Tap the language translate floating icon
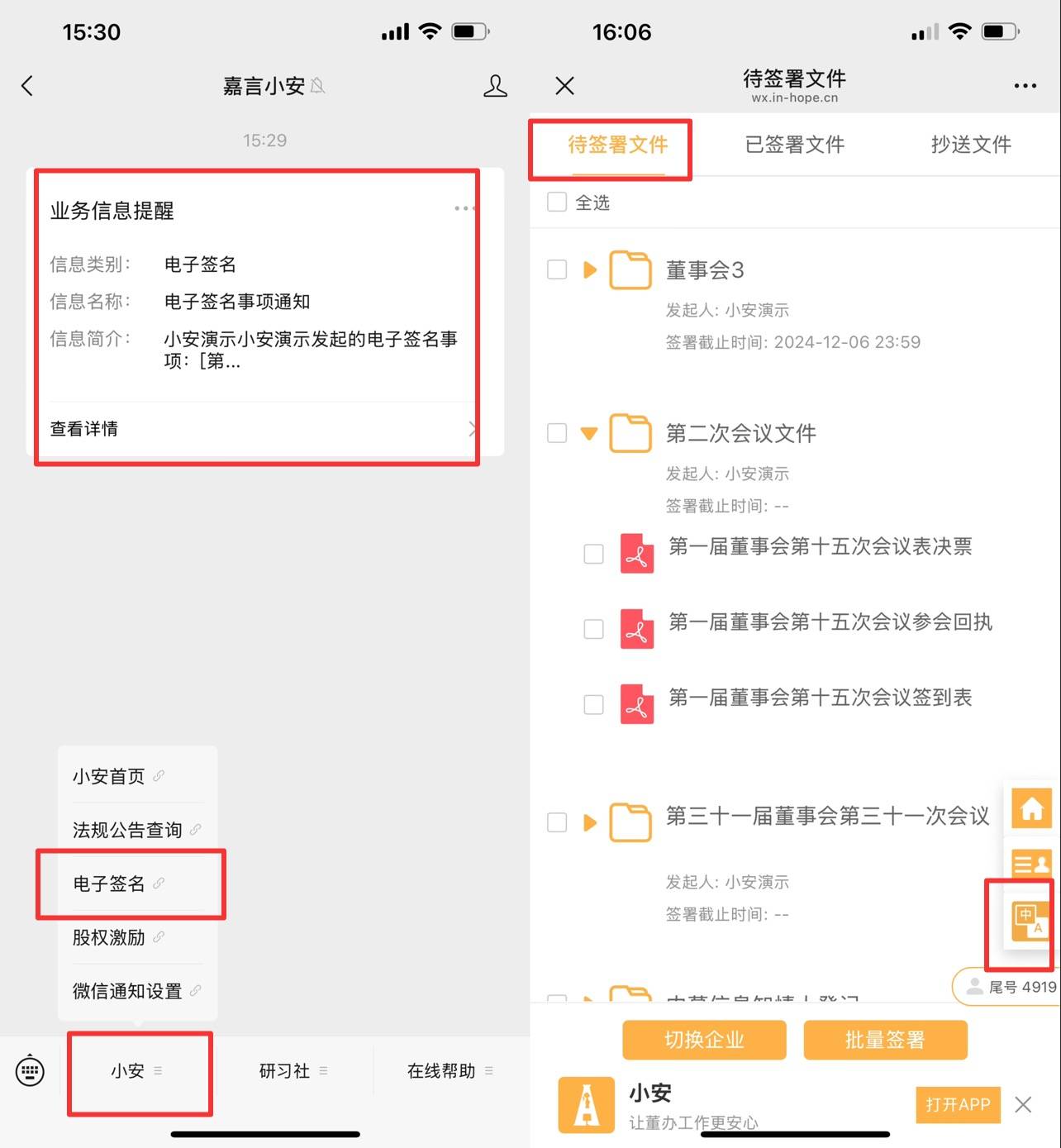 [1030, 920]
